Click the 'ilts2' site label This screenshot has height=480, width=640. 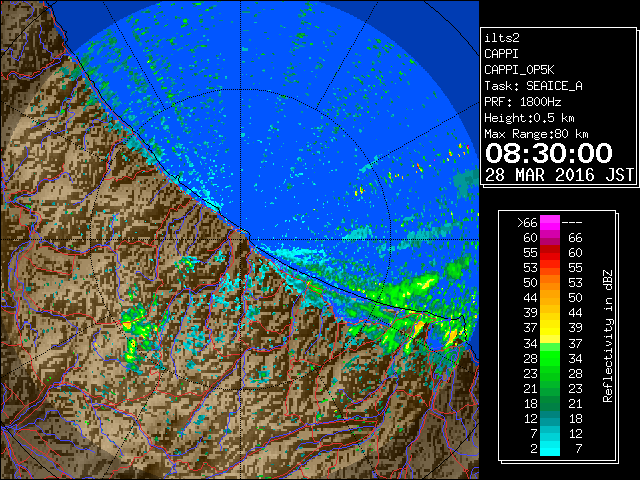click(502, 38)
